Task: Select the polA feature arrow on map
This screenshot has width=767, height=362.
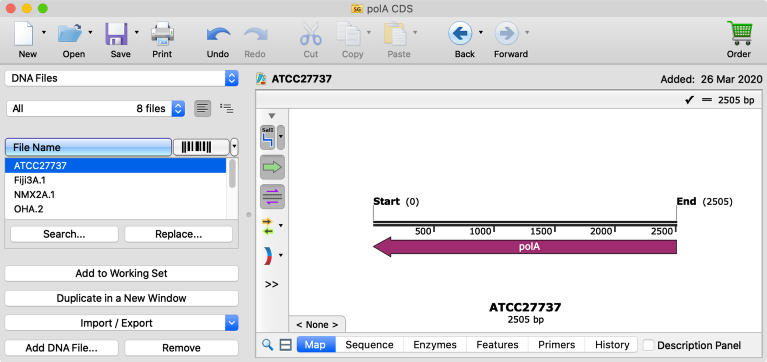Action: 525,247
